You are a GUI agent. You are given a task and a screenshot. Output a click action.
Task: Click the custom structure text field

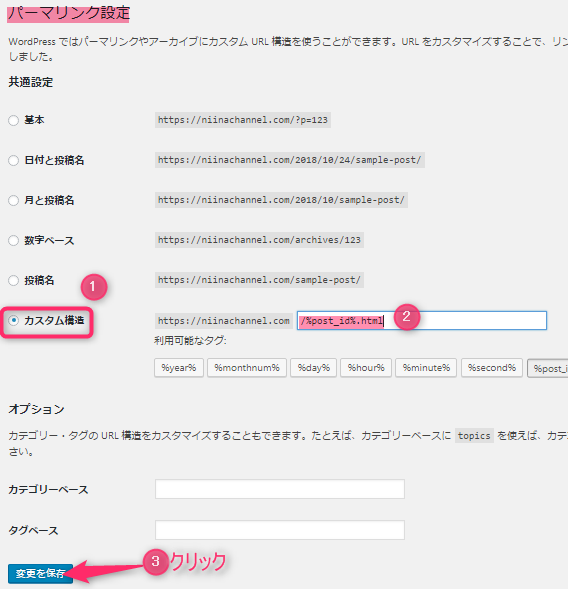point(421,320)
